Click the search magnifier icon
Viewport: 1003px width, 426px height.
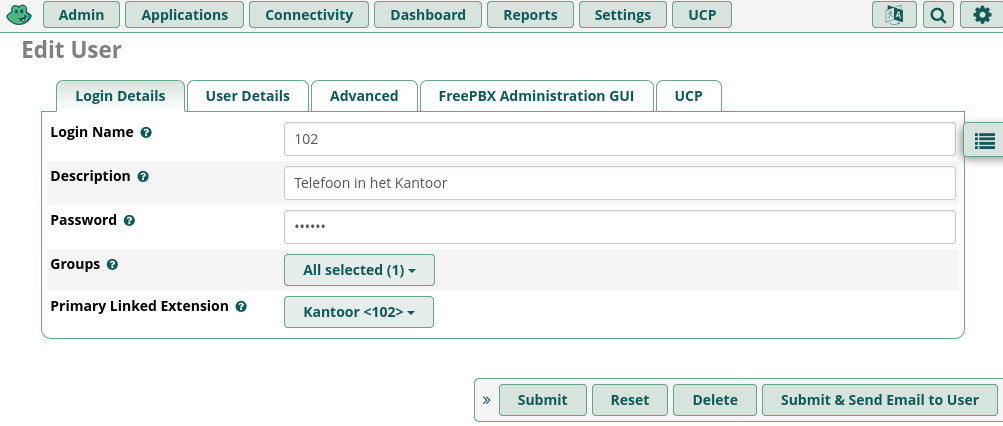pyautogui.click(x=938, y=15)
